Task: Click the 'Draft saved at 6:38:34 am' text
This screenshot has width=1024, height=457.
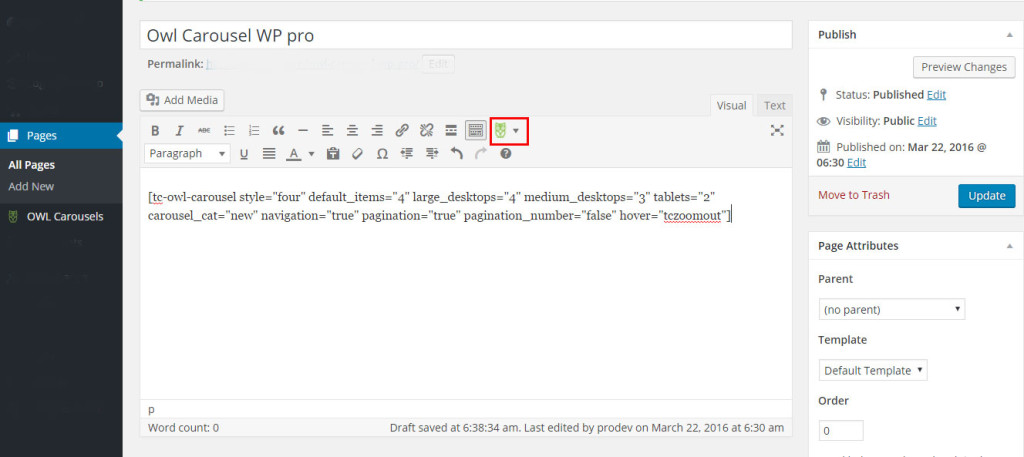Action: pos(456,428)
